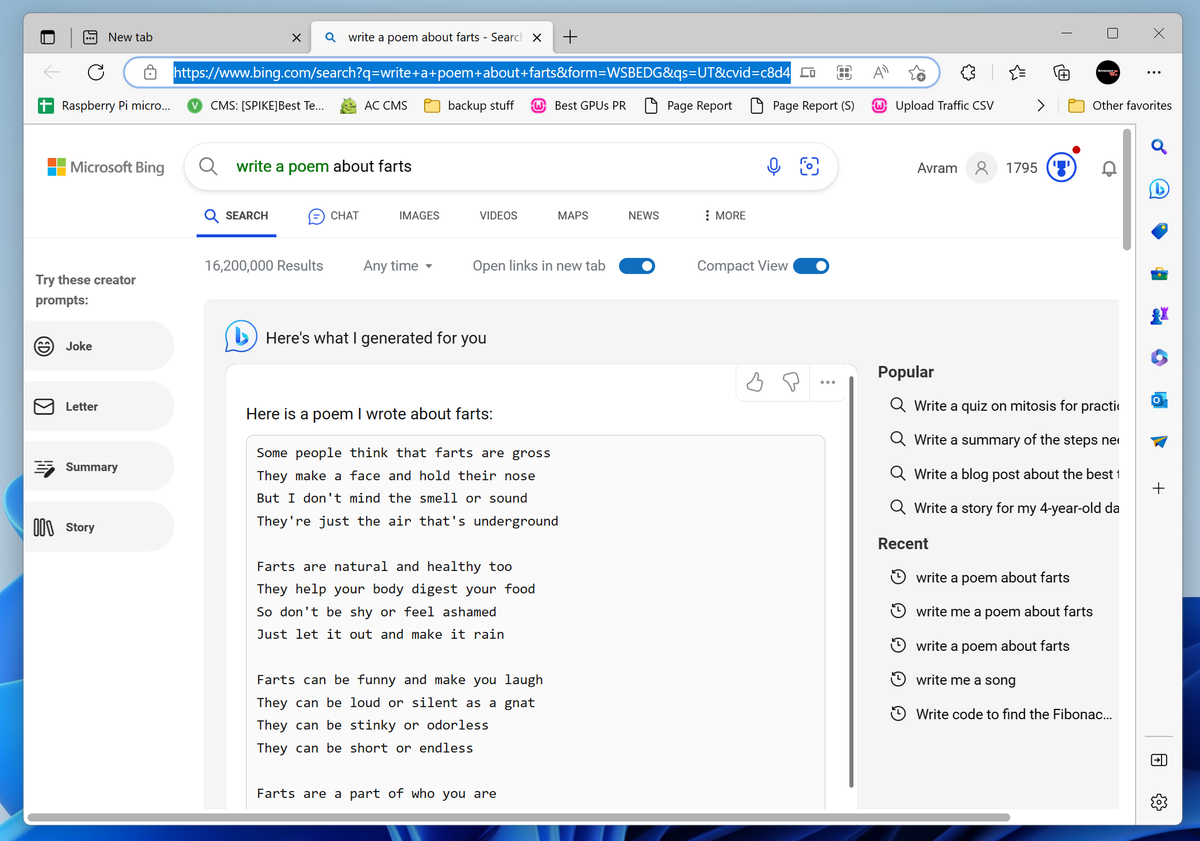Screen dimensions: 1200x841
Task: Open the Games icon in the Edge sidebar
Action: (x=1158, y=315)
